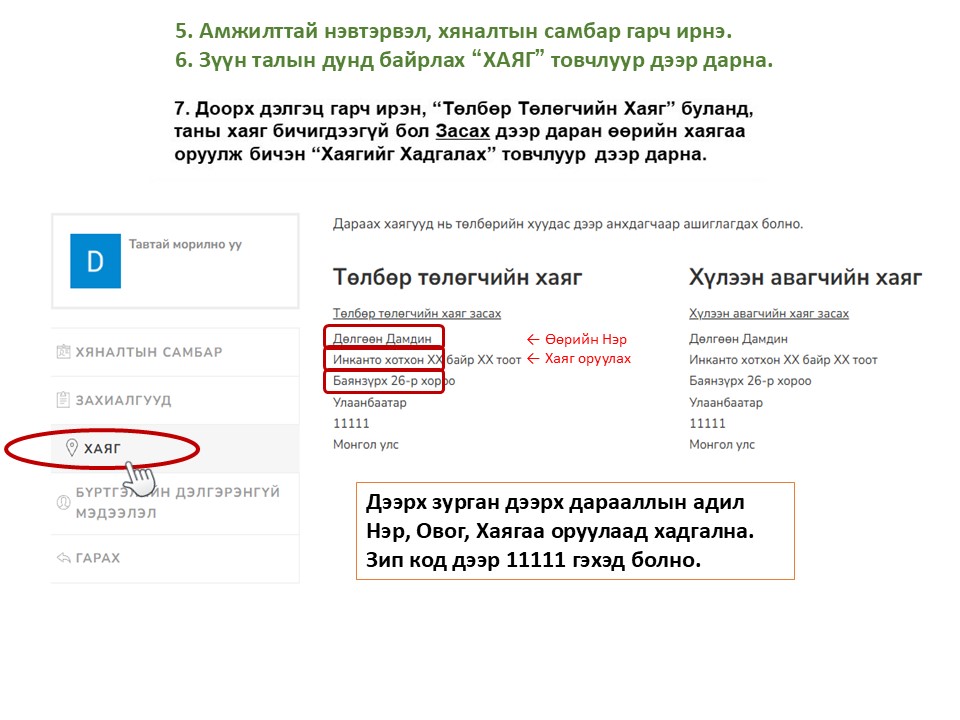The width and height of the screenshot is (960, 720).
Task: Click the blue D avatar tile
Action: click(x=95, y=262)
